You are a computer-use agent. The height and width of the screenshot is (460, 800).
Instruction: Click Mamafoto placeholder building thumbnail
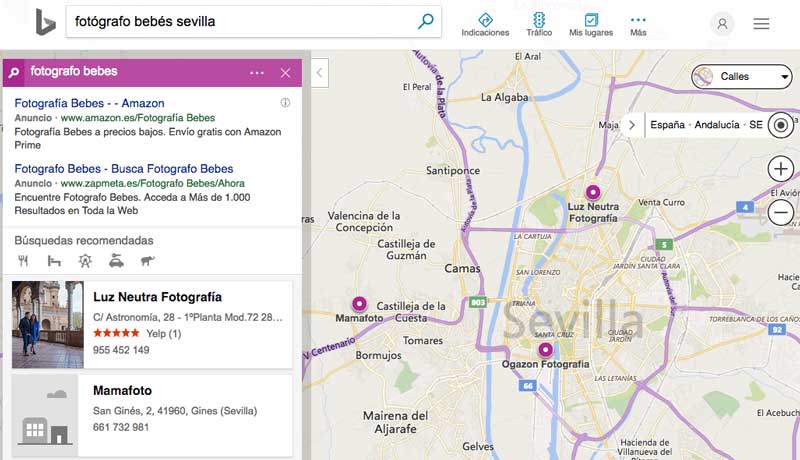pyautogui.click(x=45, y=415)
